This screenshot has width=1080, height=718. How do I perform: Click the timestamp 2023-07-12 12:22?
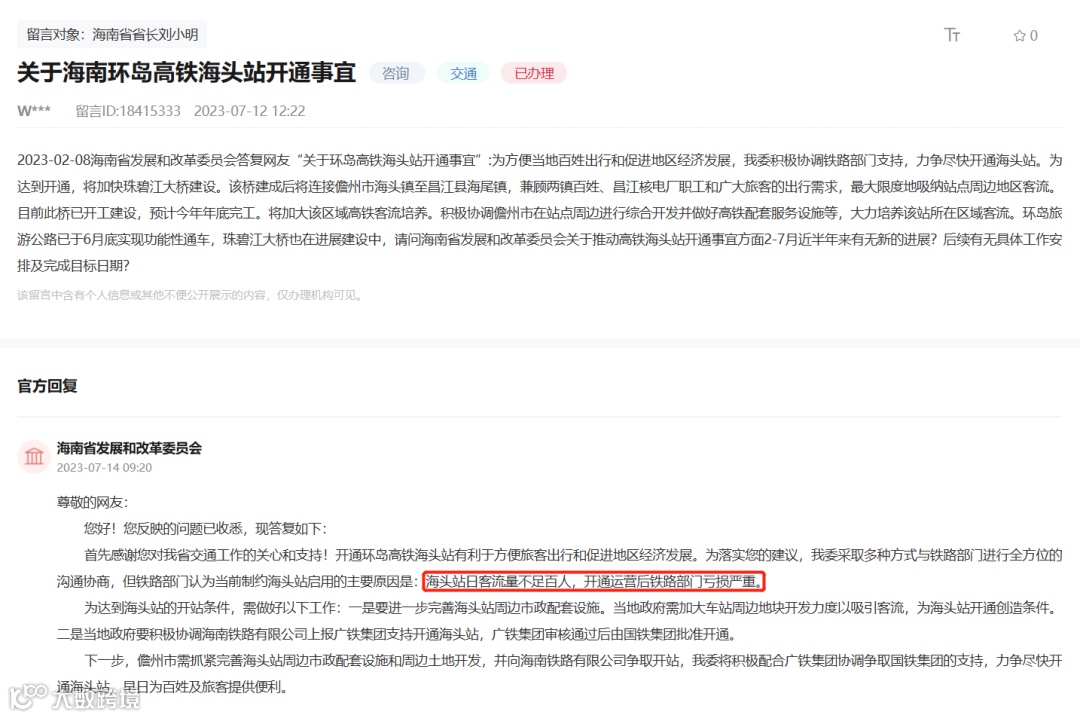(x=249, y=111)
